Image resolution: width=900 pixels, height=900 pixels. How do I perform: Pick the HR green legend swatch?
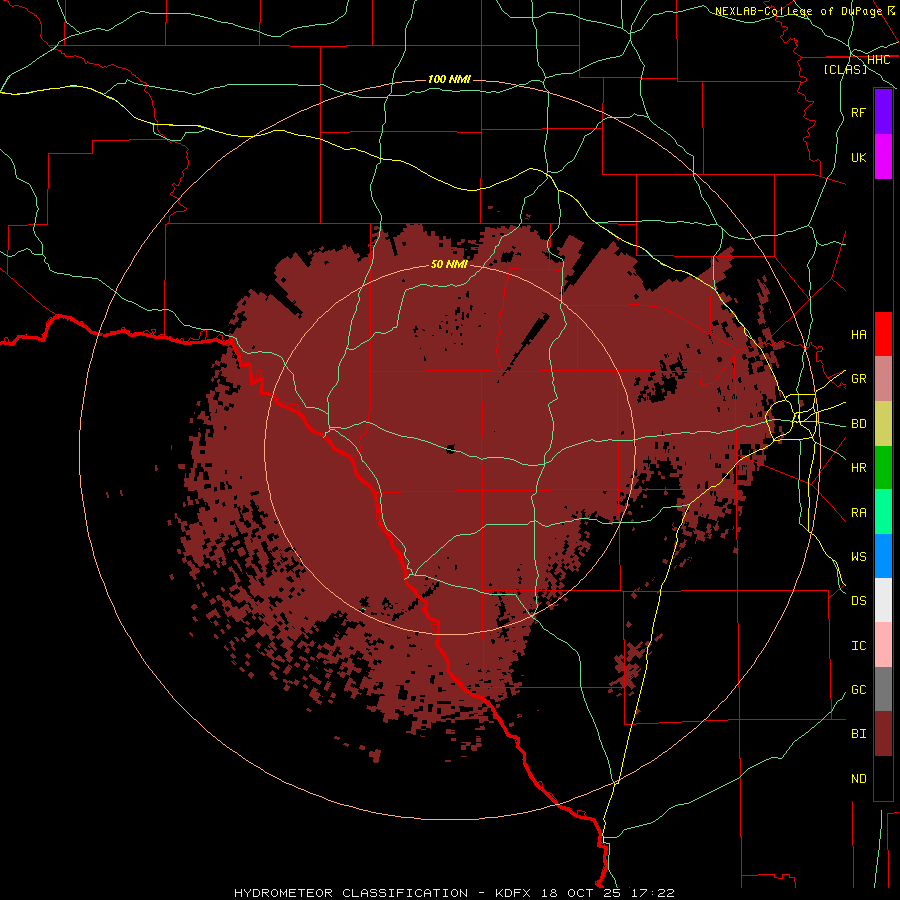(x=883, y=468)
